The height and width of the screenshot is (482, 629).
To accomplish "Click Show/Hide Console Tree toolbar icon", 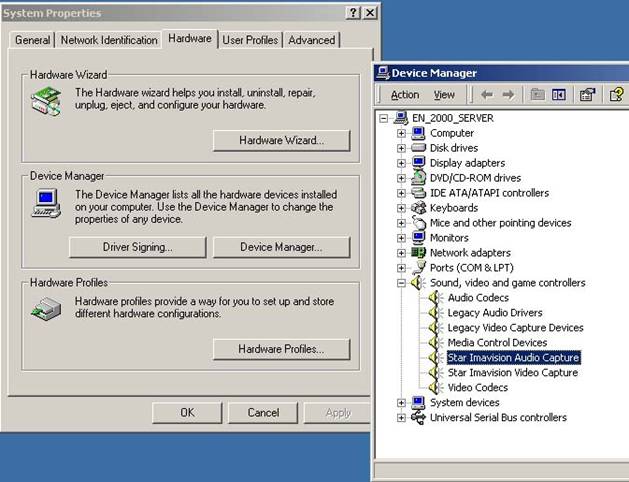I will point(559,95).
